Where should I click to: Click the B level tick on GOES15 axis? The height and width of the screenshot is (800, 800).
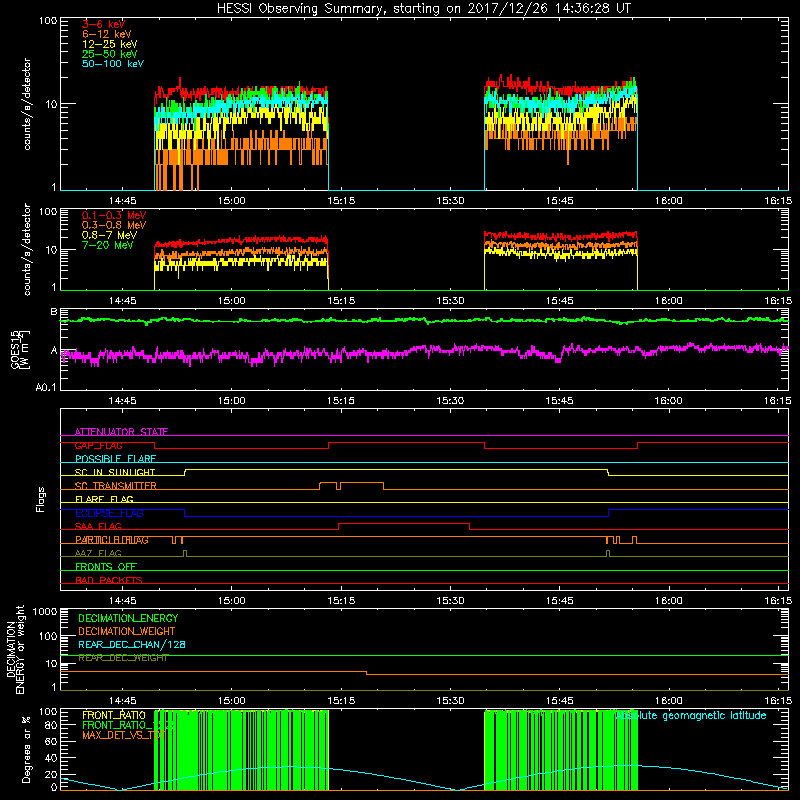pos(54,312)
